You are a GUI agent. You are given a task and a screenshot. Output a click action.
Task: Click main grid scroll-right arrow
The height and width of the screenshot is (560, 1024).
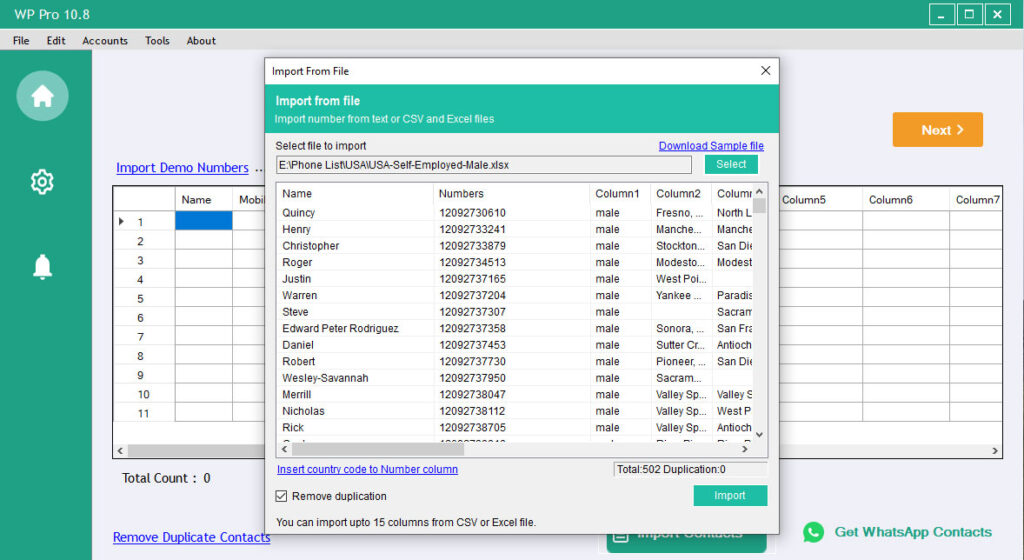tap(995, 450)
